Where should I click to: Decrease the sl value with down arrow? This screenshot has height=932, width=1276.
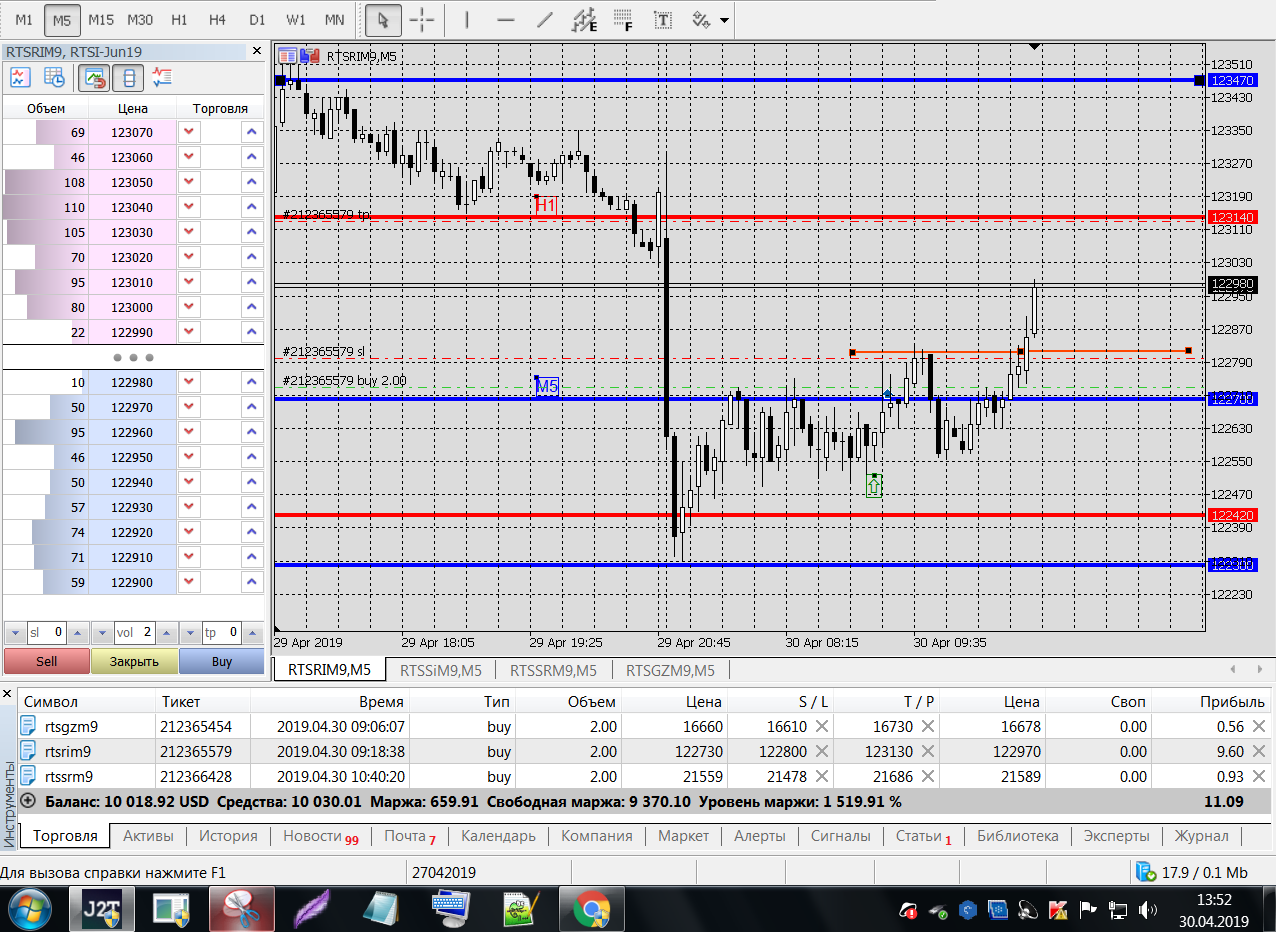(x=14, y=633)
